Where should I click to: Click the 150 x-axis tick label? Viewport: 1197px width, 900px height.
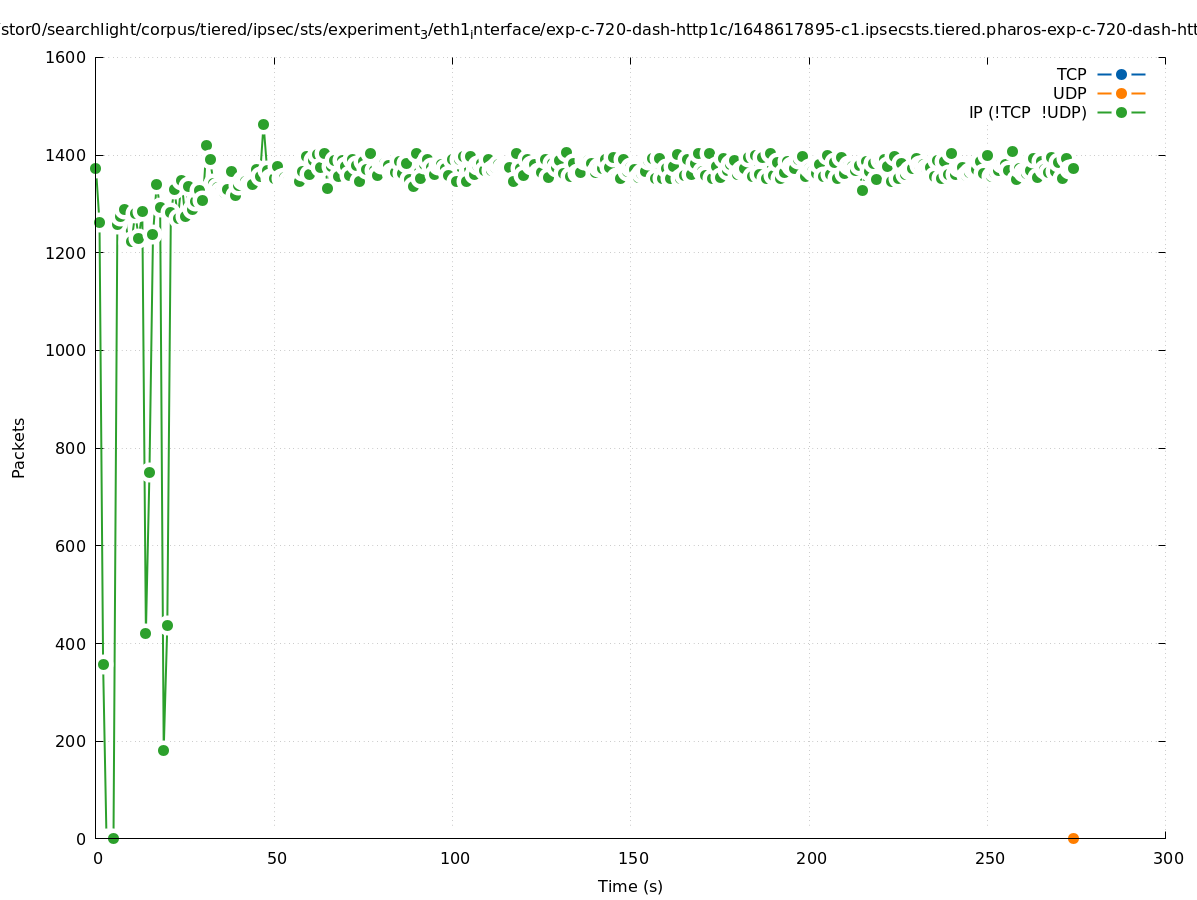(631, 858)
